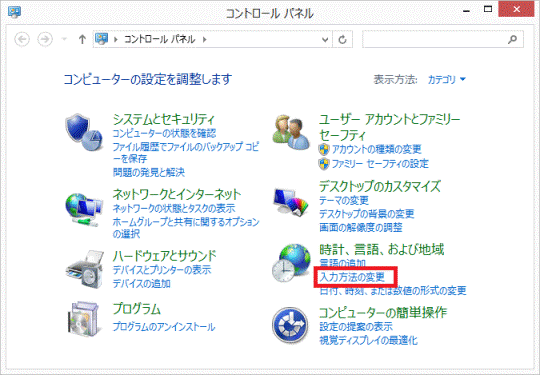Minimize the Control Panel window
540x375 pixels.
[x=467, y=10]
